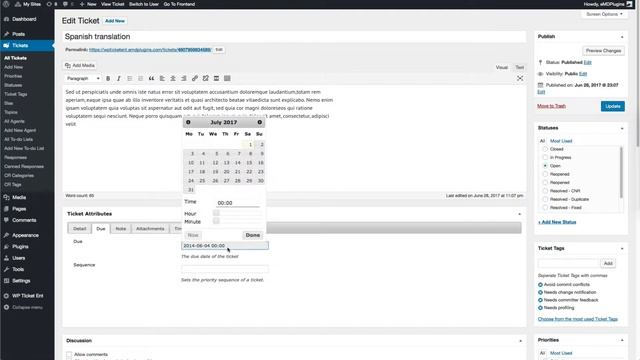
Task: Collapse the Publish box
Action: 622,37
